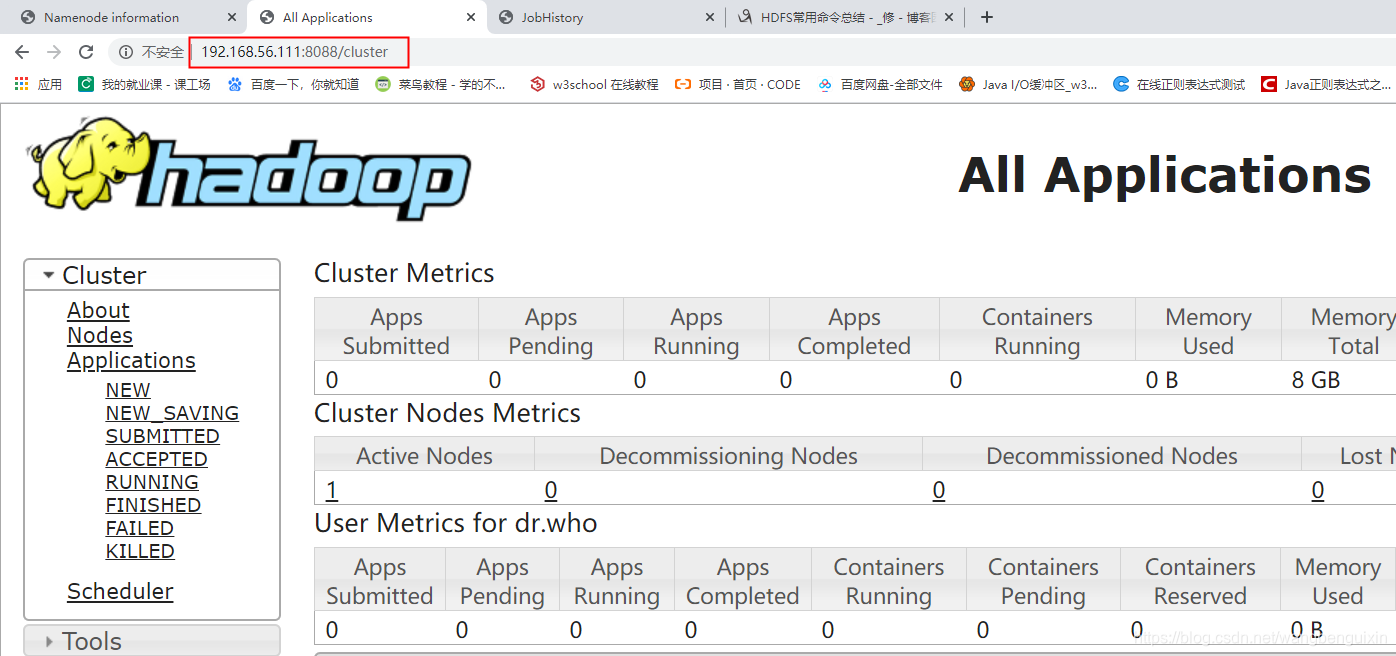Open the 我的就业课 bookmark
This screenshot has width=1396, height=656.
tap(145, 85)
